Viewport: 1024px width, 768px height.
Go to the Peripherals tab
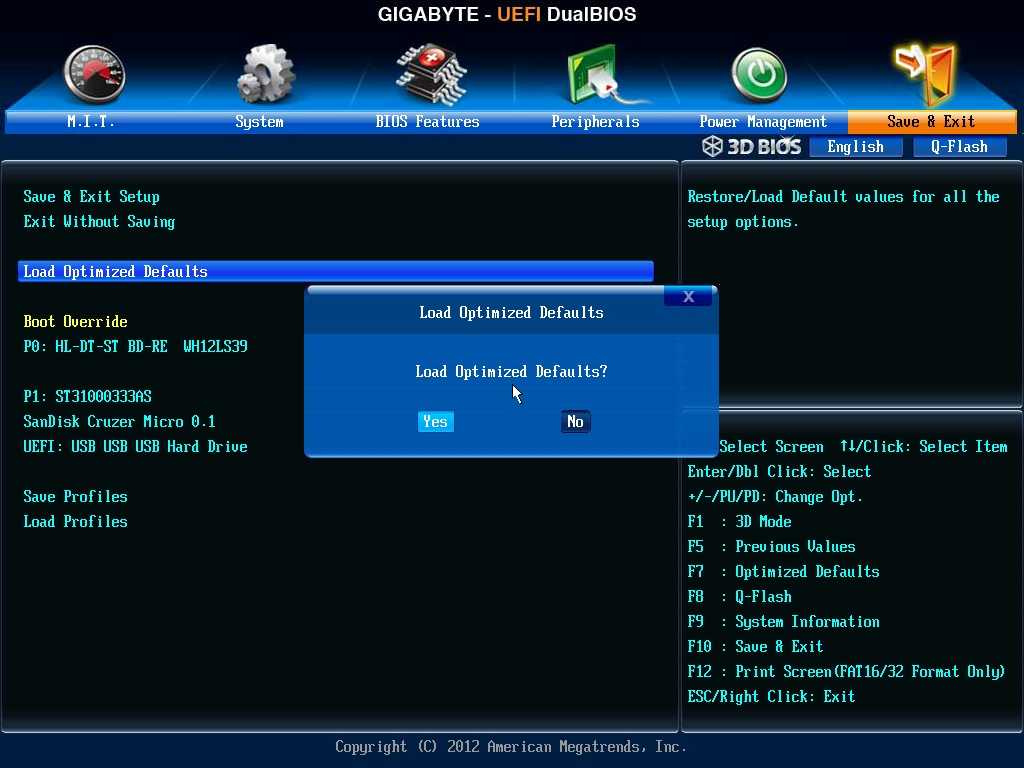[595, 121]
